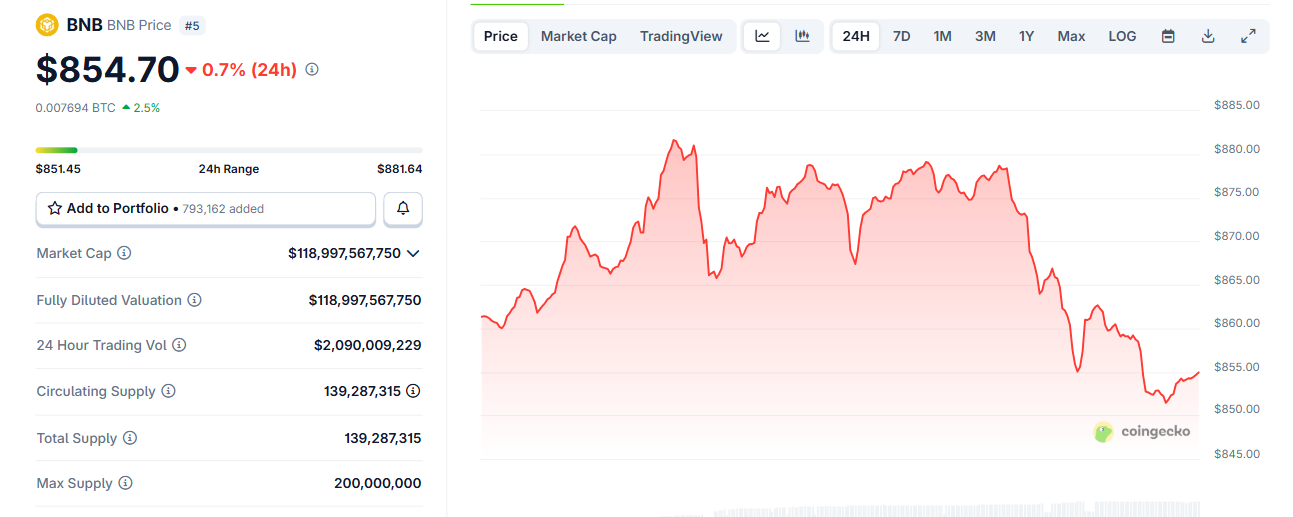This screenshot has width=1293, height=517.
Task: Click the price alert bell icon
Action: 403,208
